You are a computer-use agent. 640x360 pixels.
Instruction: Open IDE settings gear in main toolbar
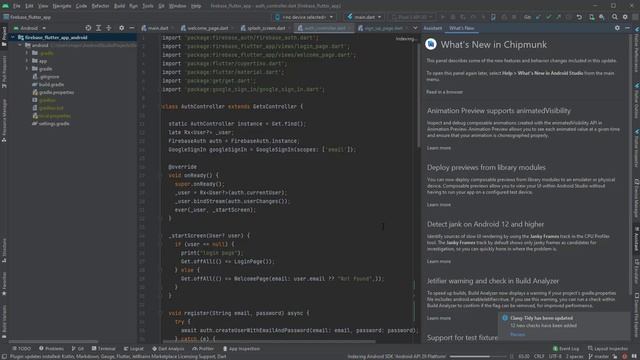(625, 17)
